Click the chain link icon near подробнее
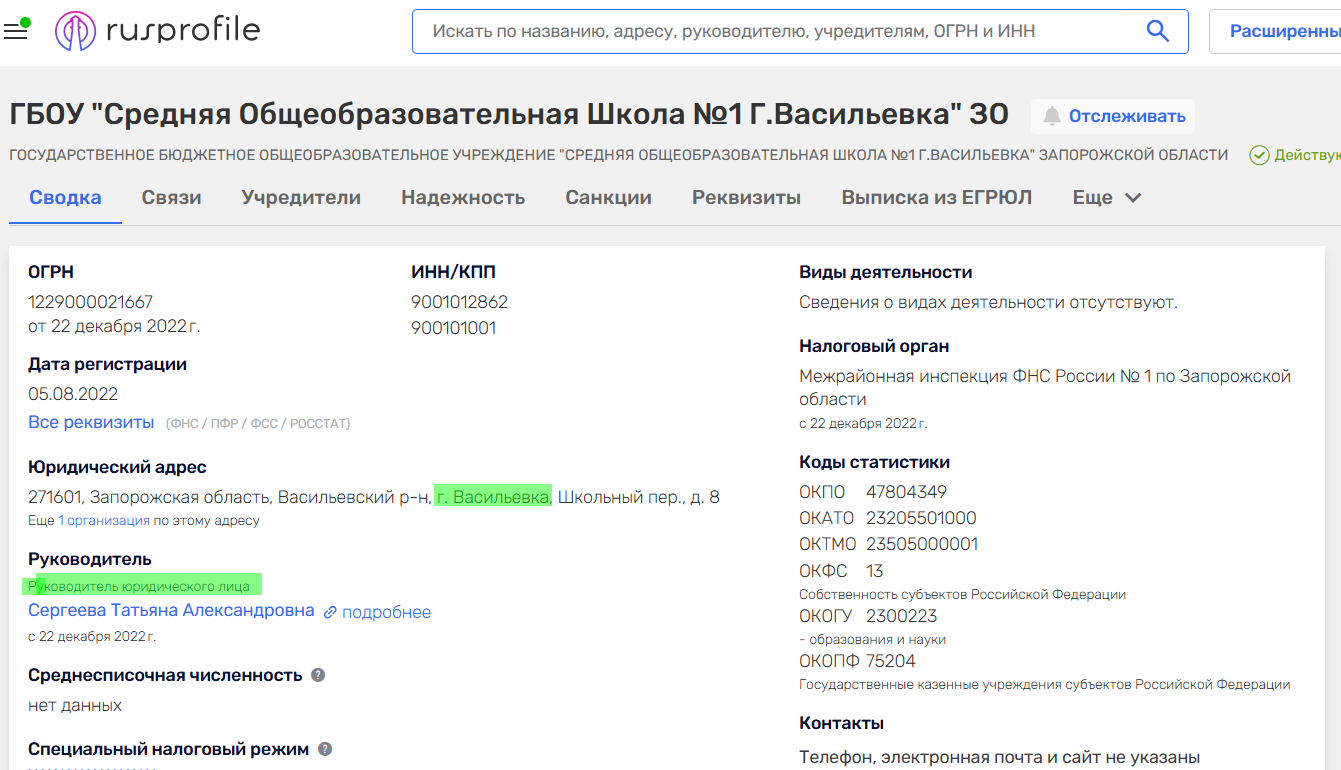The image size is (1341, 770). coord(330,612)
